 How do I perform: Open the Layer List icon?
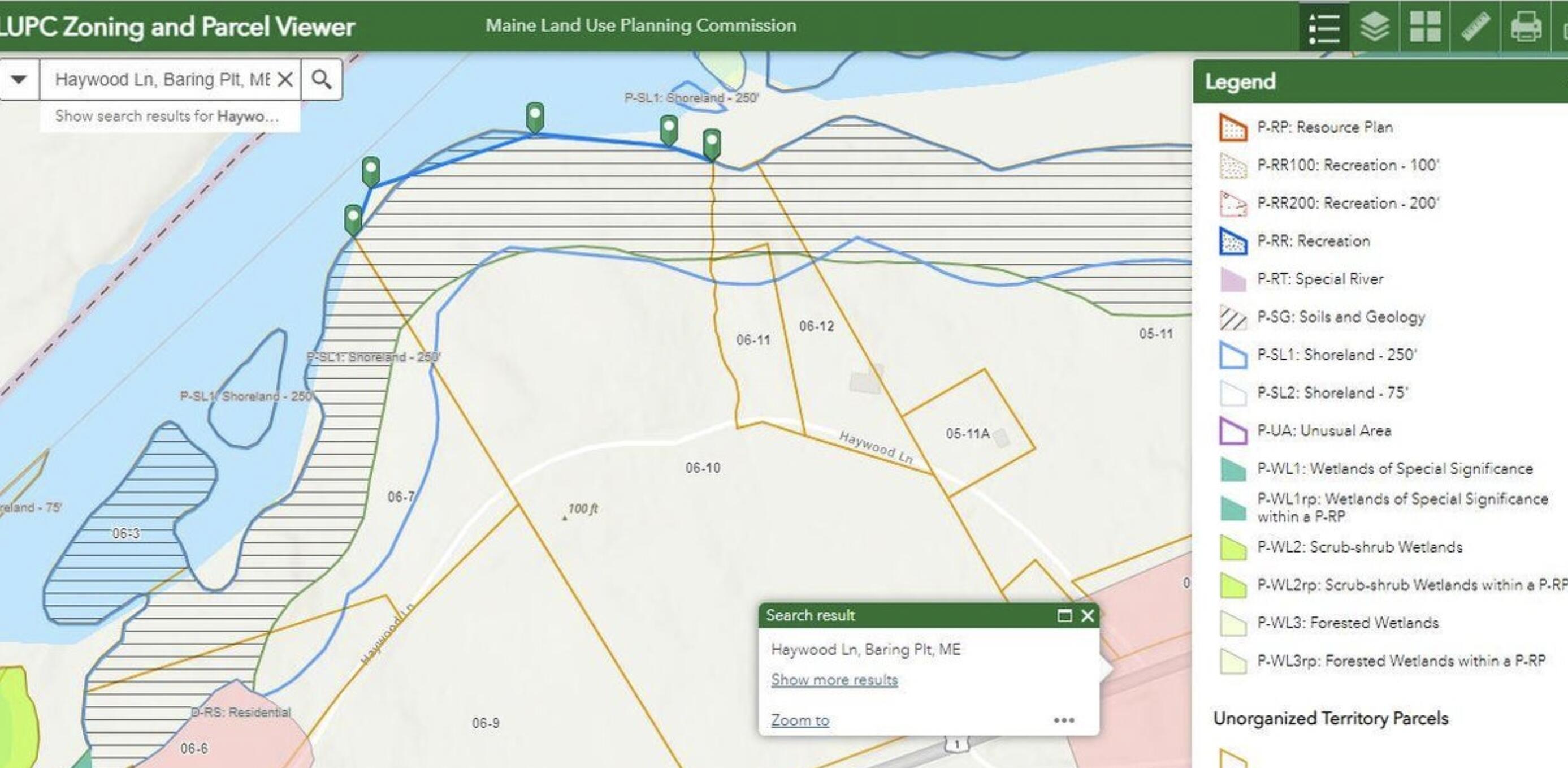coord(1375,27)
